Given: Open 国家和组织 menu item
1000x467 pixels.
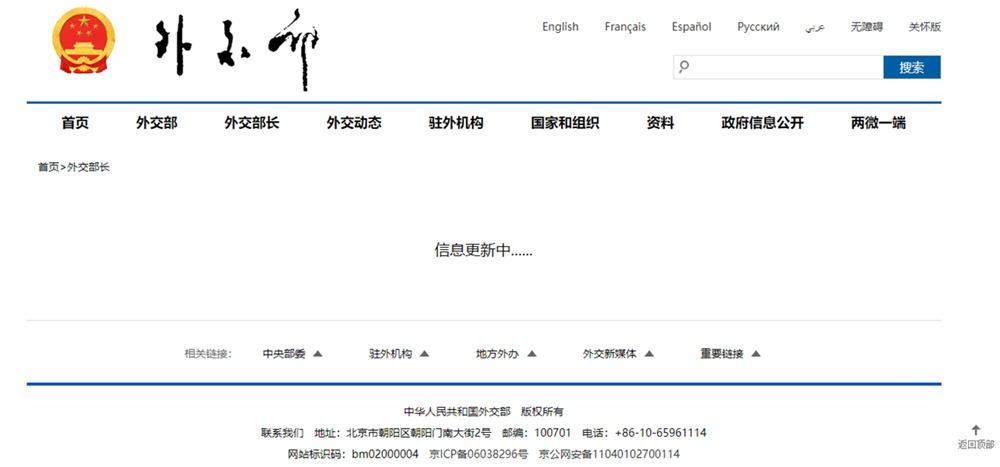Looking at the screenshot, I should tap(564, 123).
